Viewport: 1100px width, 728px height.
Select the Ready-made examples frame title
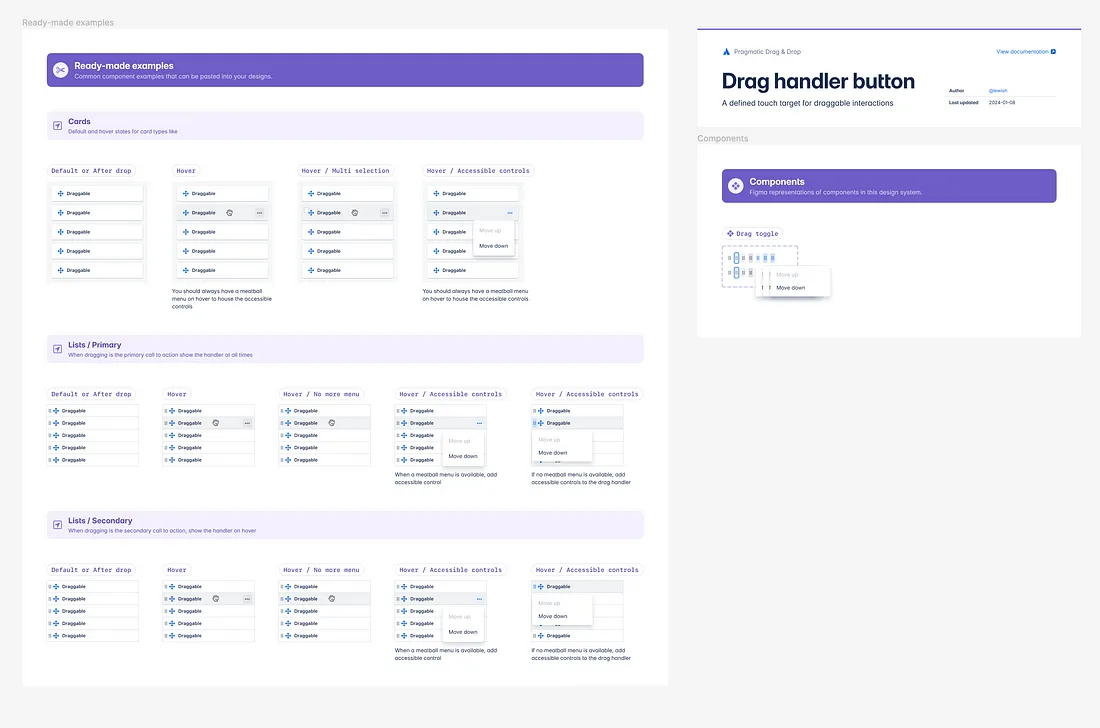point(68,22)
